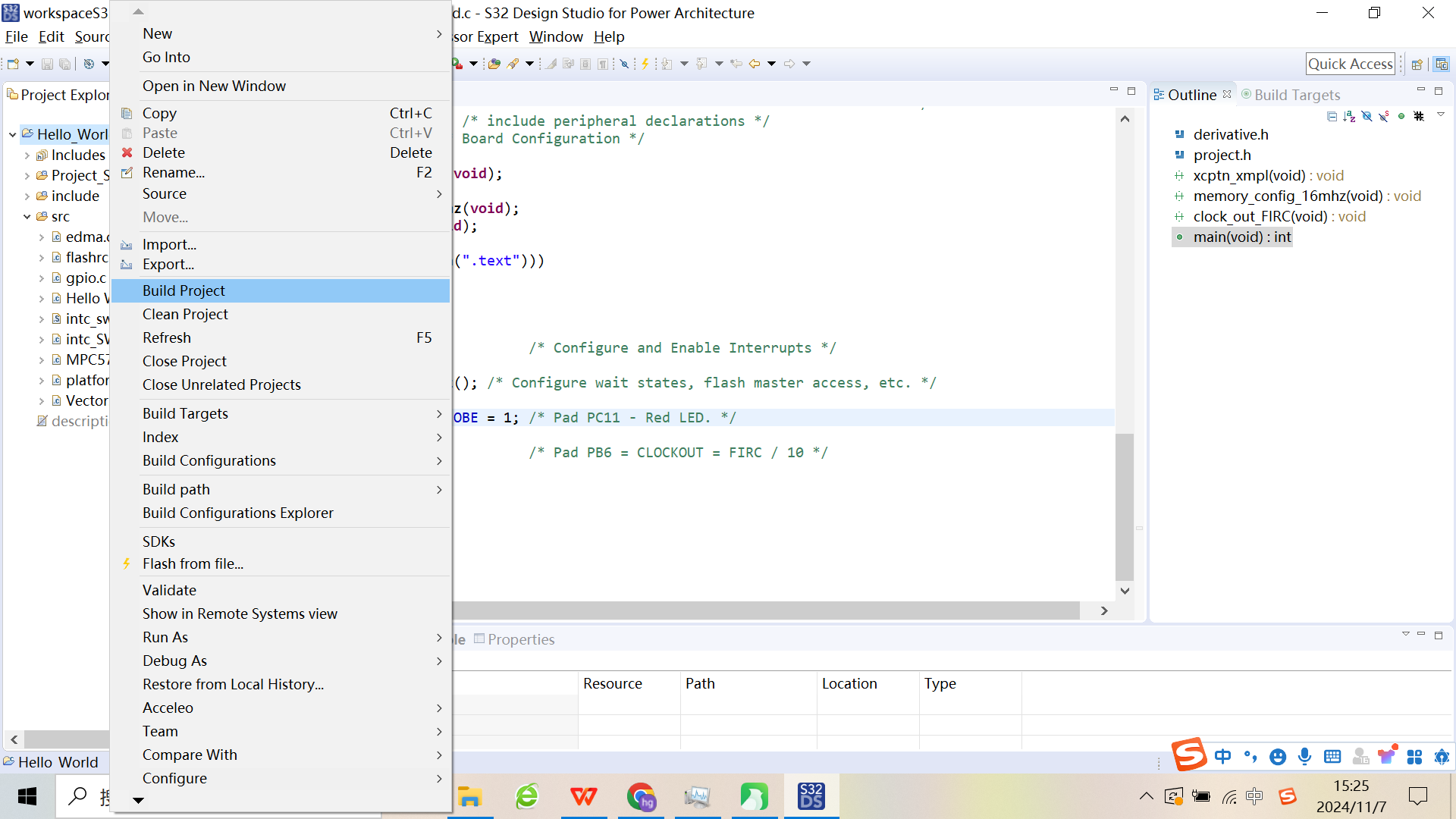Click the Flash lightning toolbar icon

(645, 64)
